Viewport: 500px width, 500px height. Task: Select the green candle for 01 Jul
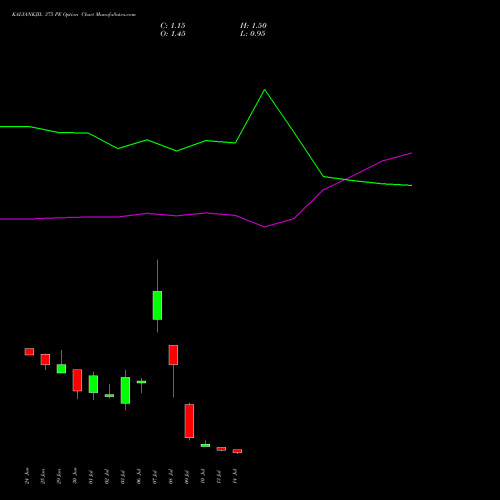pyautogui.click(x=93, y=384)
